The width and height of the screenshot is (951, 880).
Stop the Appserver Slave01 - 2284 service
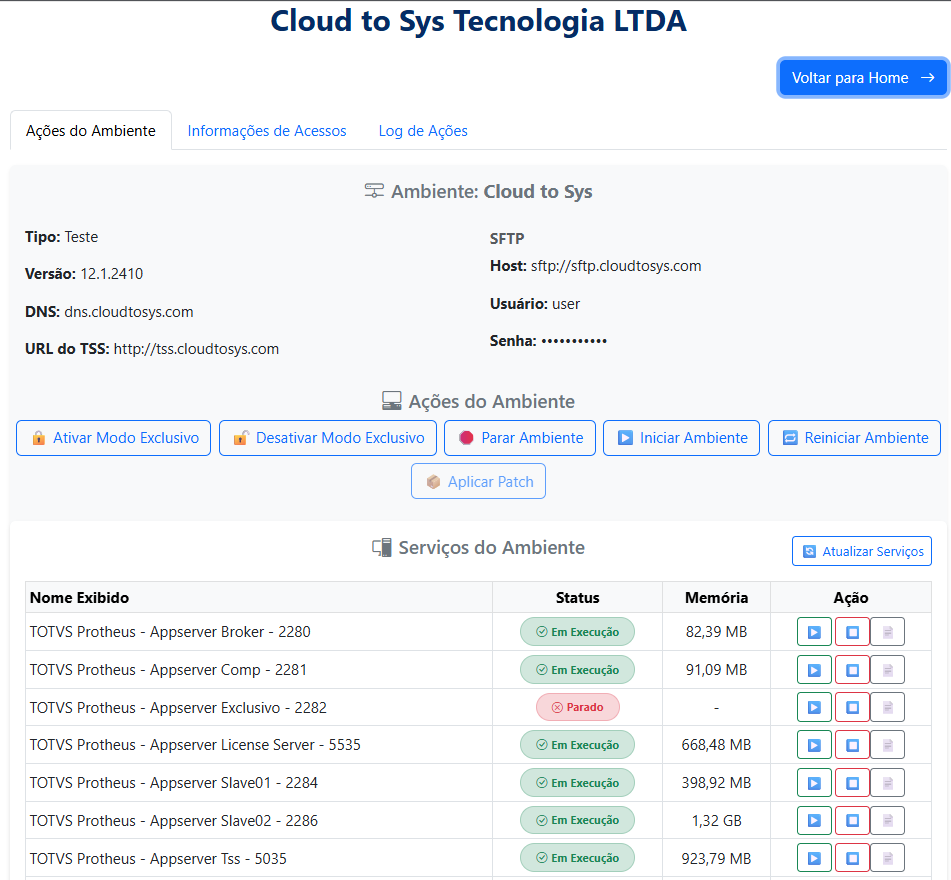[852, 783]
